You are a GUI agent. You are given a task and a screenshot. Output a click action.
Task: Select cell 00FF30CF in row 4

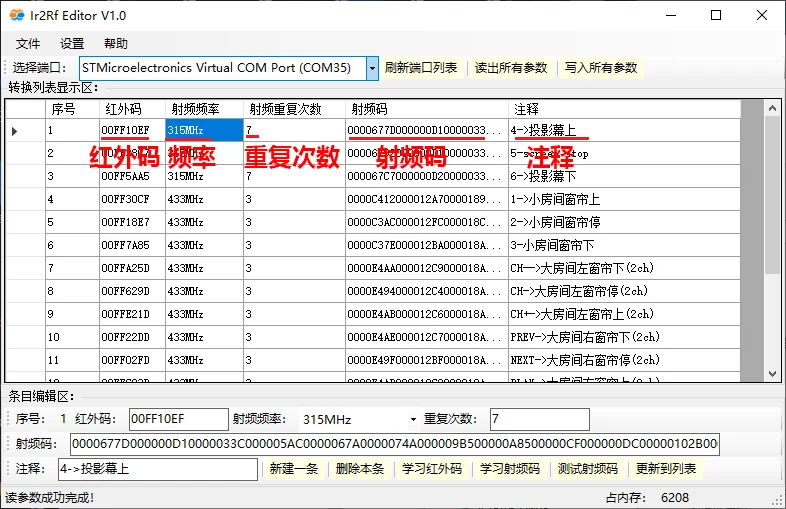coord(132,200)
